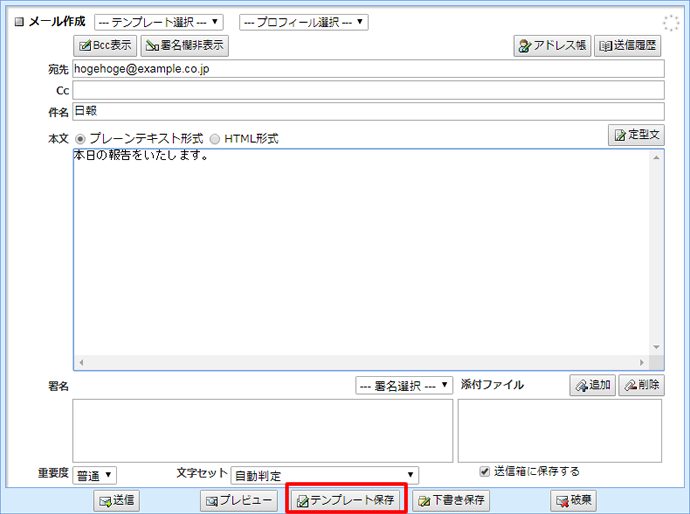This screenshot has height=514, width=690.
Task: Open the テンプレート選択 dropdown
Action: [x=159, y=22]
